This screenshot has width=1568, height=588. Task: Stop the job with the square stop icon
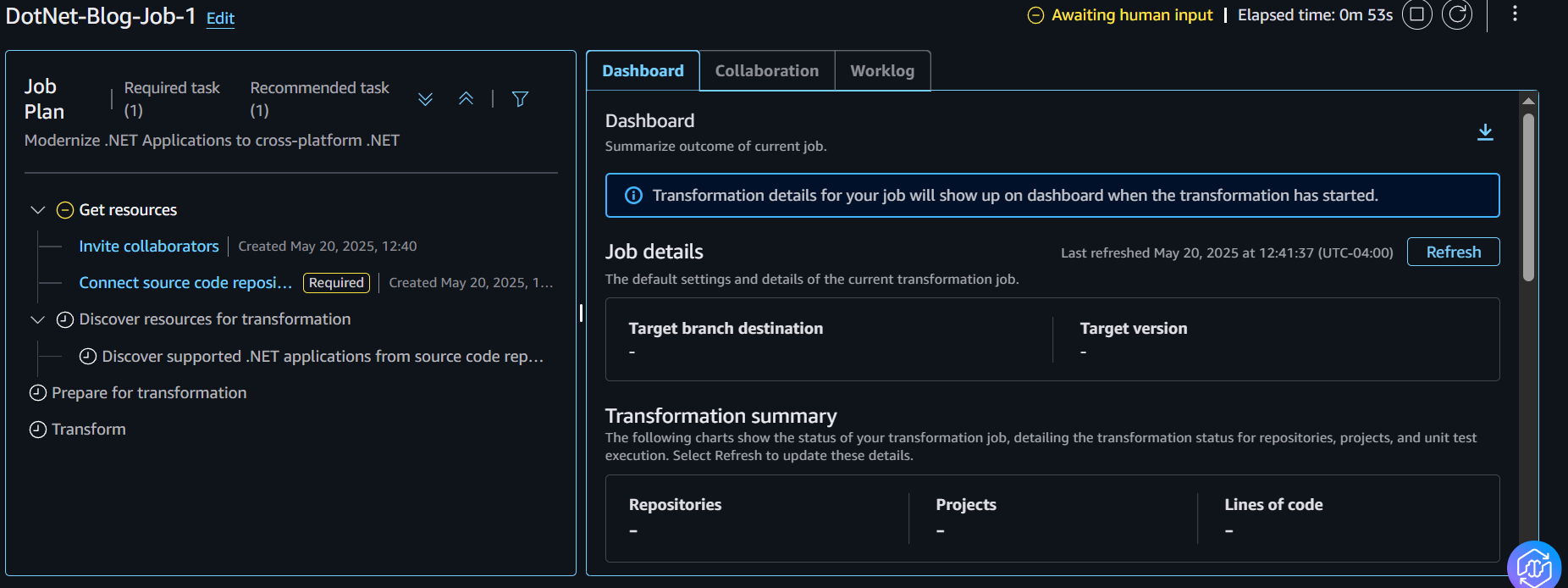click(1416, 14)
